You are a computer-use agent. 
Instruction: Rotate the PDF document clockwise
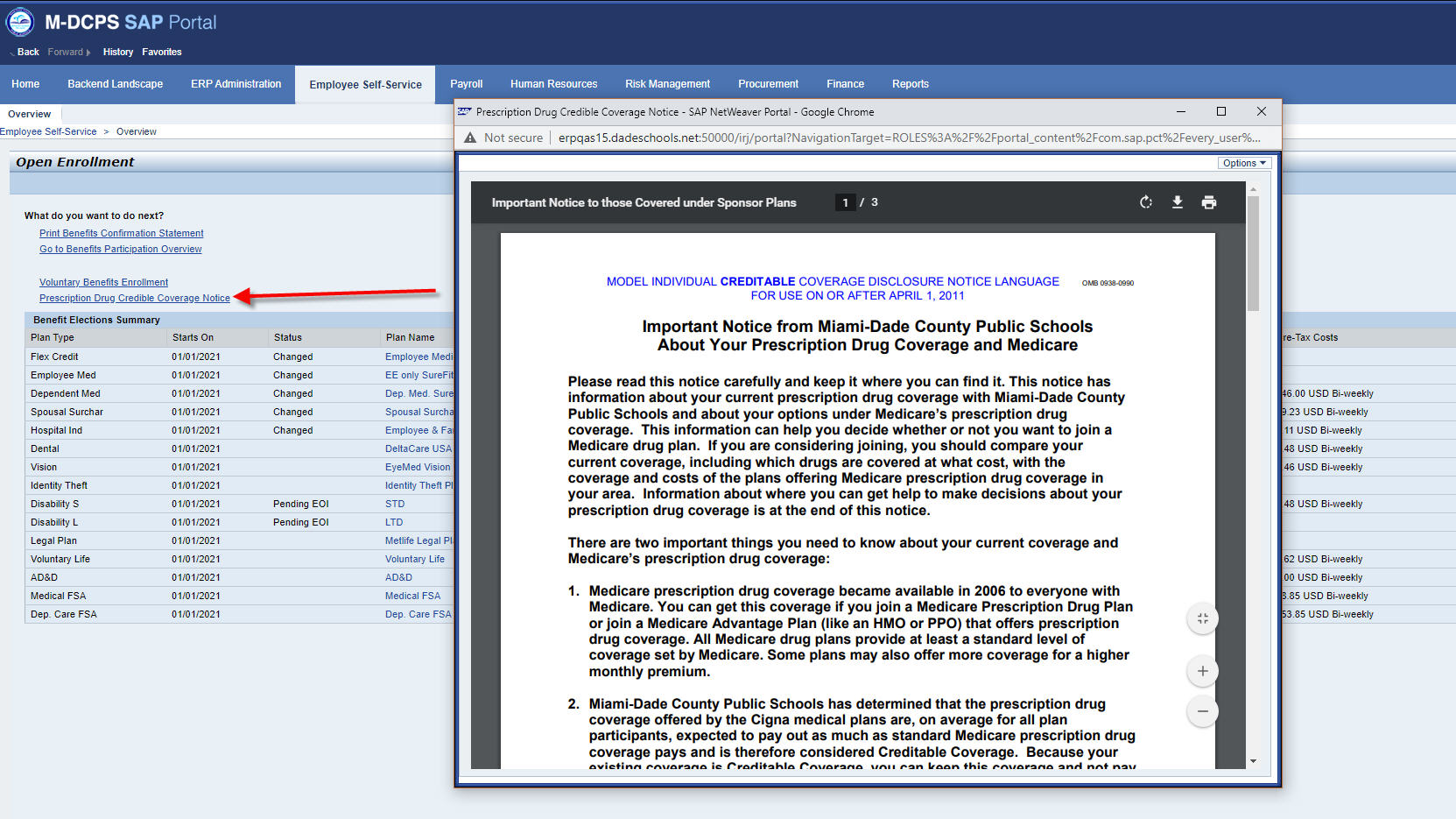tap(1145, 202)
